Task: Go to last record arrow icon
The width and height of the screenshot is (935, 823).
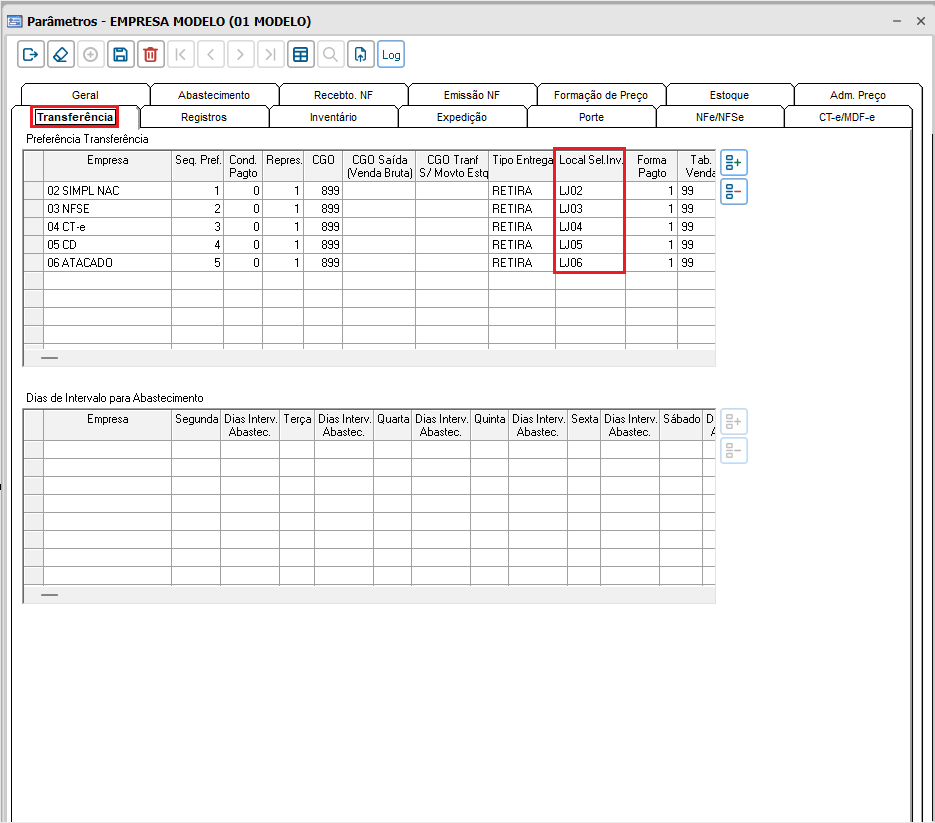Action: (271, 55)
